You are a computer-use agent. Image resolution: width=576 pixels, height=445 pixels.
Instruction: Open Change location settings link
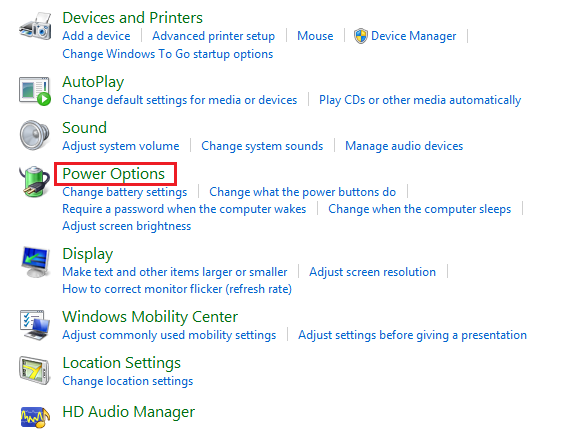[x=127, y=381]
